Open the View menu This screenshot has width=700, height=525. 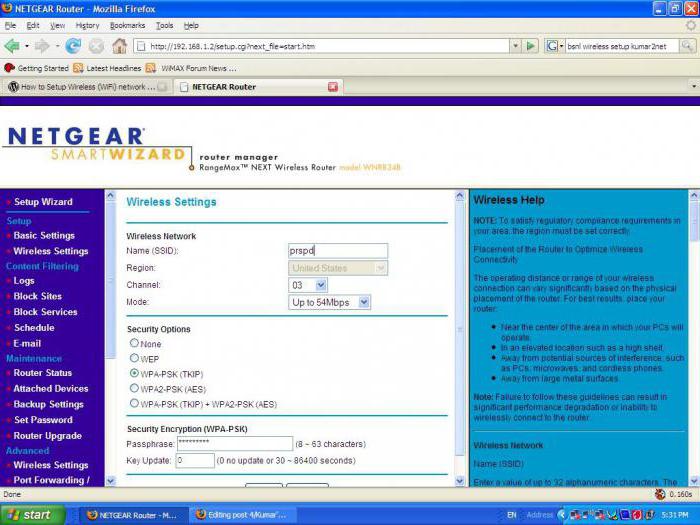57,25
